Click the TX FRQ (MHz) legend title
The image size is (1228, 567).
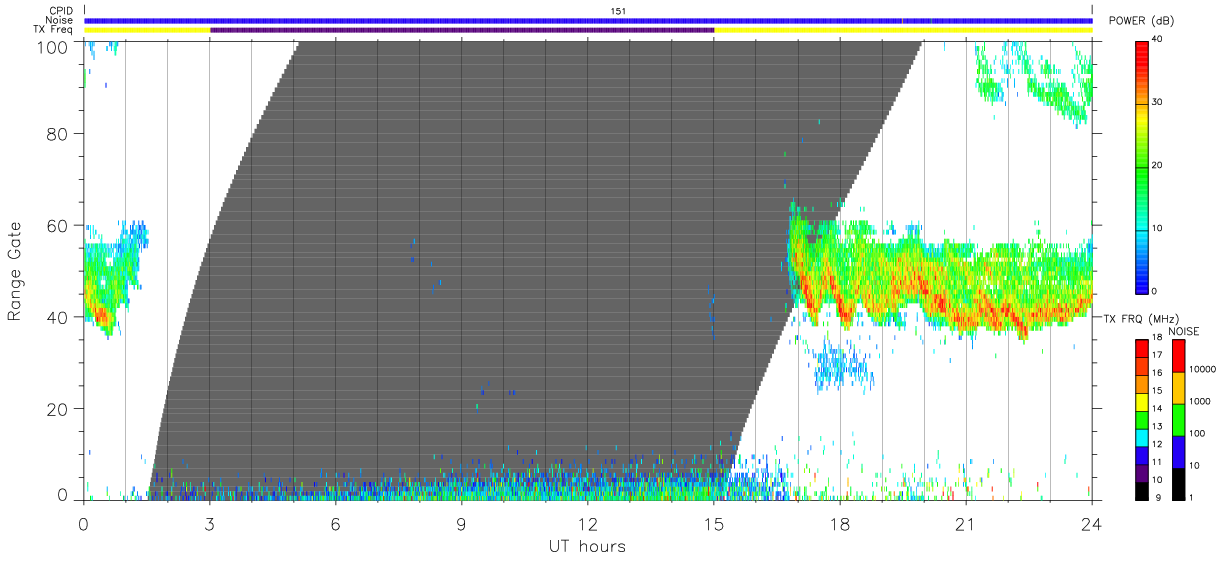click(x=1141, y=319)
